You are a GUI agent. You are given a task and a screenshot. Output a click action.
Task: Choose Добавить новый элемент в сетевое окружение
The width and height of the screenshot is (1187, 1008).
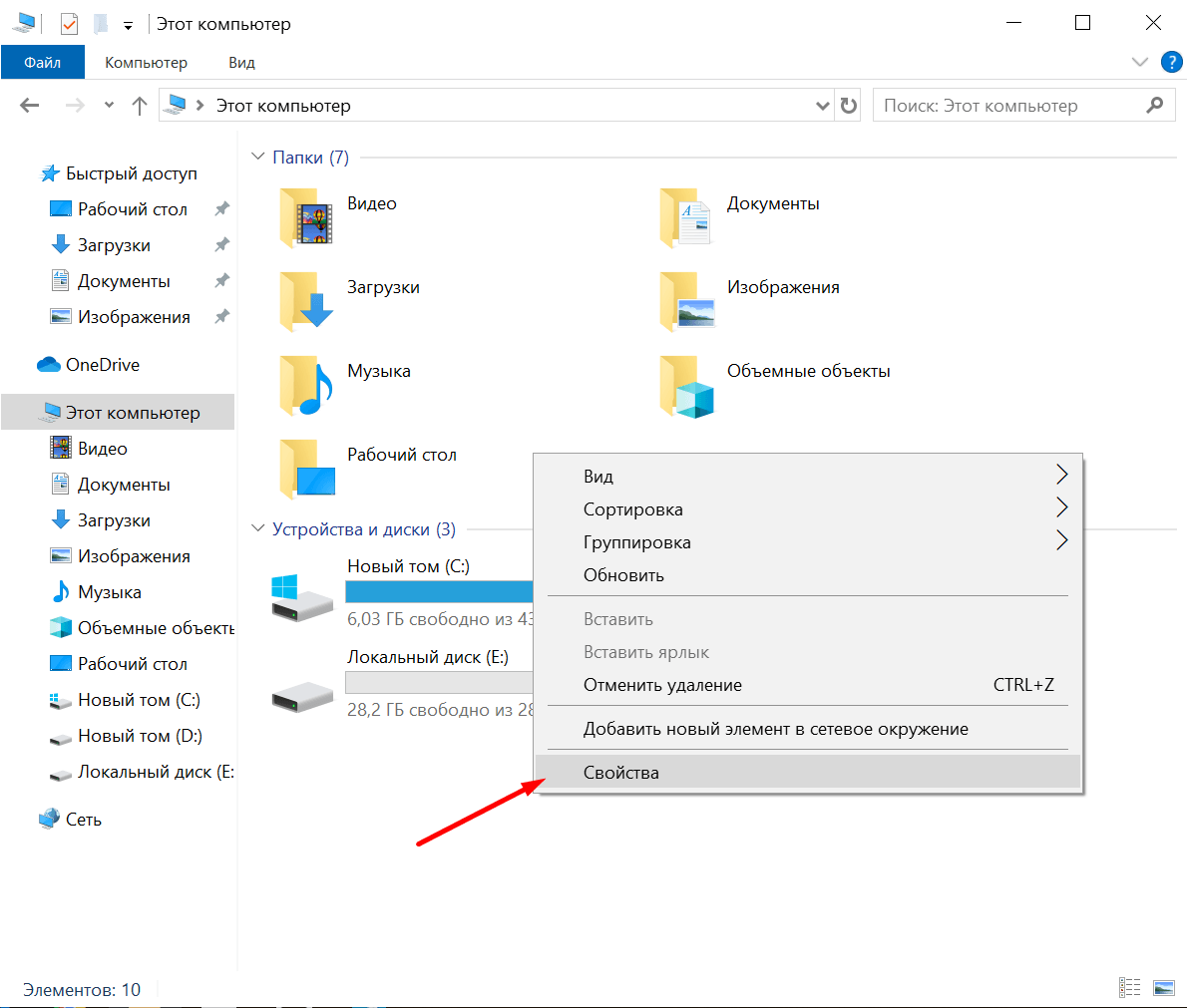tap(808, 729)
